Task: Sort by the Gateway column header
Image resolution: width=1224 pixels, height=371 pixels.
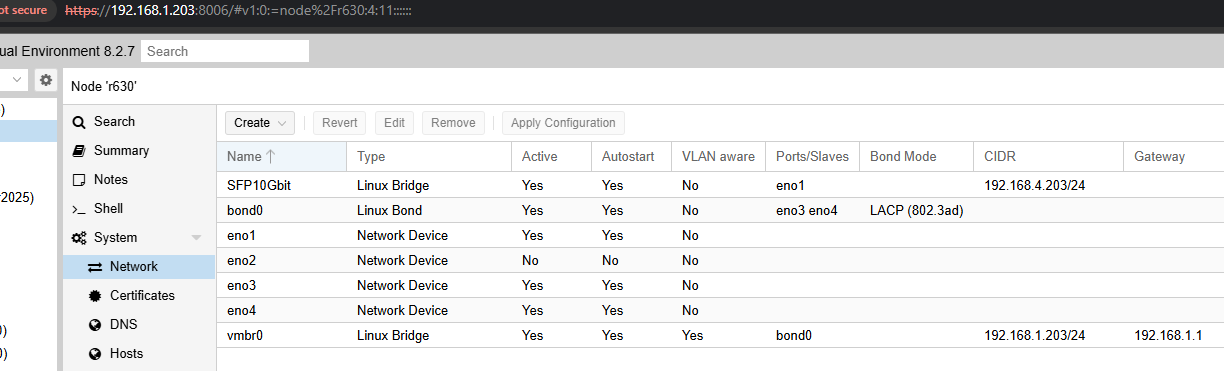Action: click(x=1174, y=156)
